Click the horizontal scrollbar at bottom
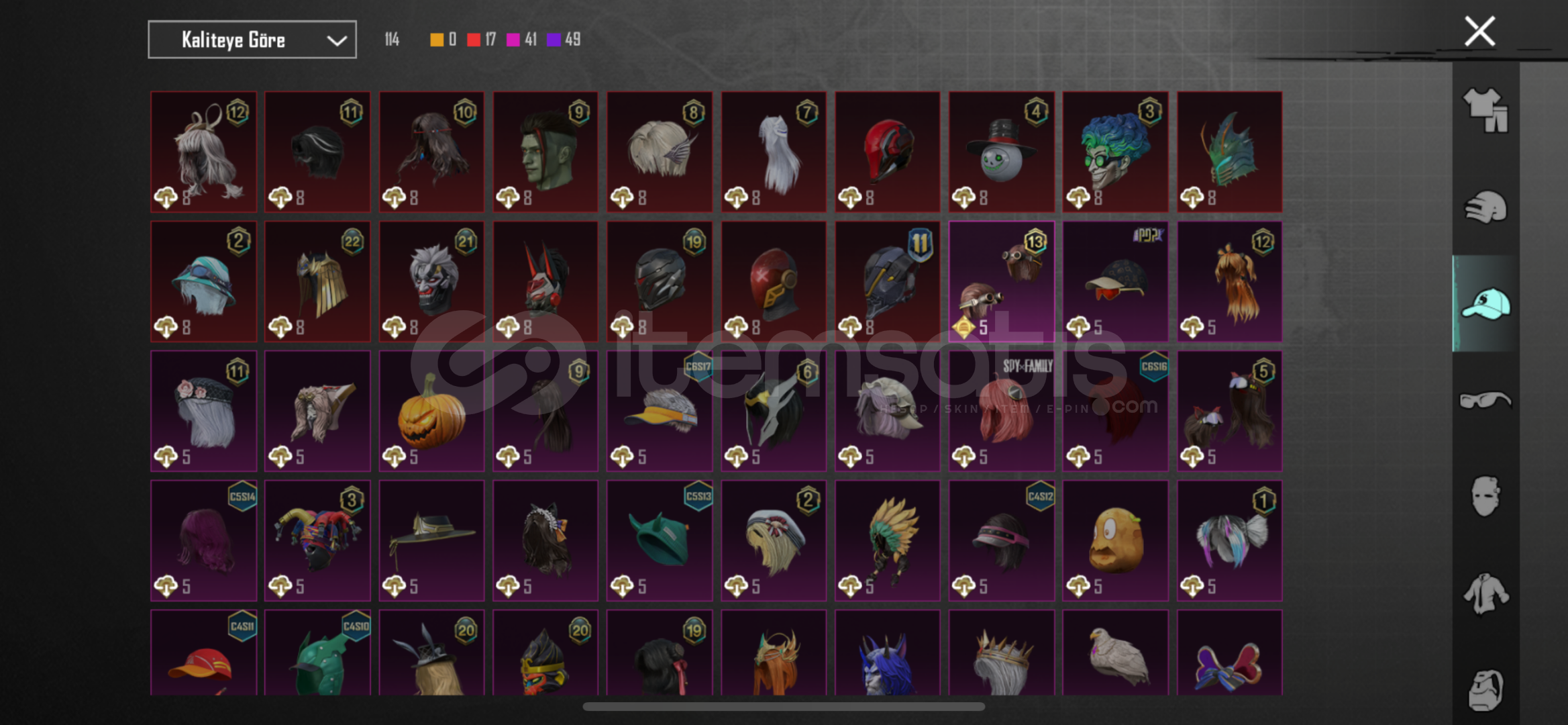Image resolution: width=1568 pixels, height=725 pixels. (x=784, y=706)
